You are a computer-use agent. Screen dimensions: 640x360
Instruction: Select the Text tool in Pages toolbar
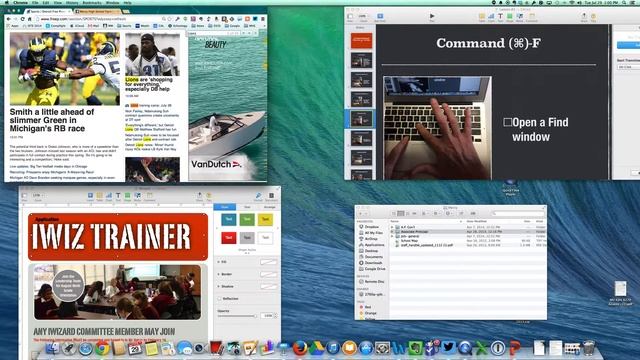[118, 196]
